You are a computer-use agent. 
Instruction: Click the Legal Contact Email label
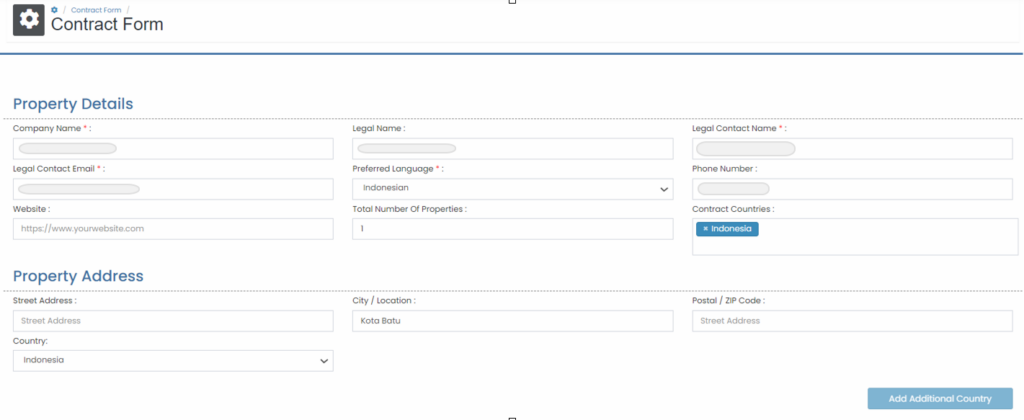tap(59, 169)
